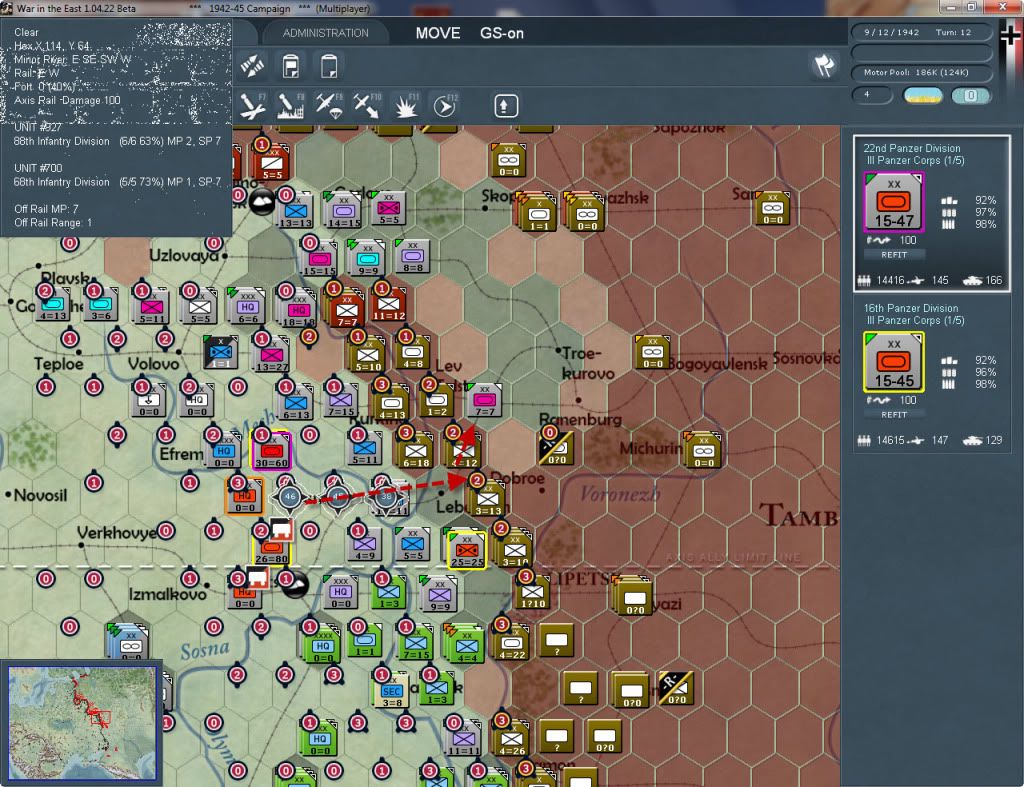The height and width of the screenshot is (787, 1024).
Task: Click the date and turn display field
Action: pos(921,32)
